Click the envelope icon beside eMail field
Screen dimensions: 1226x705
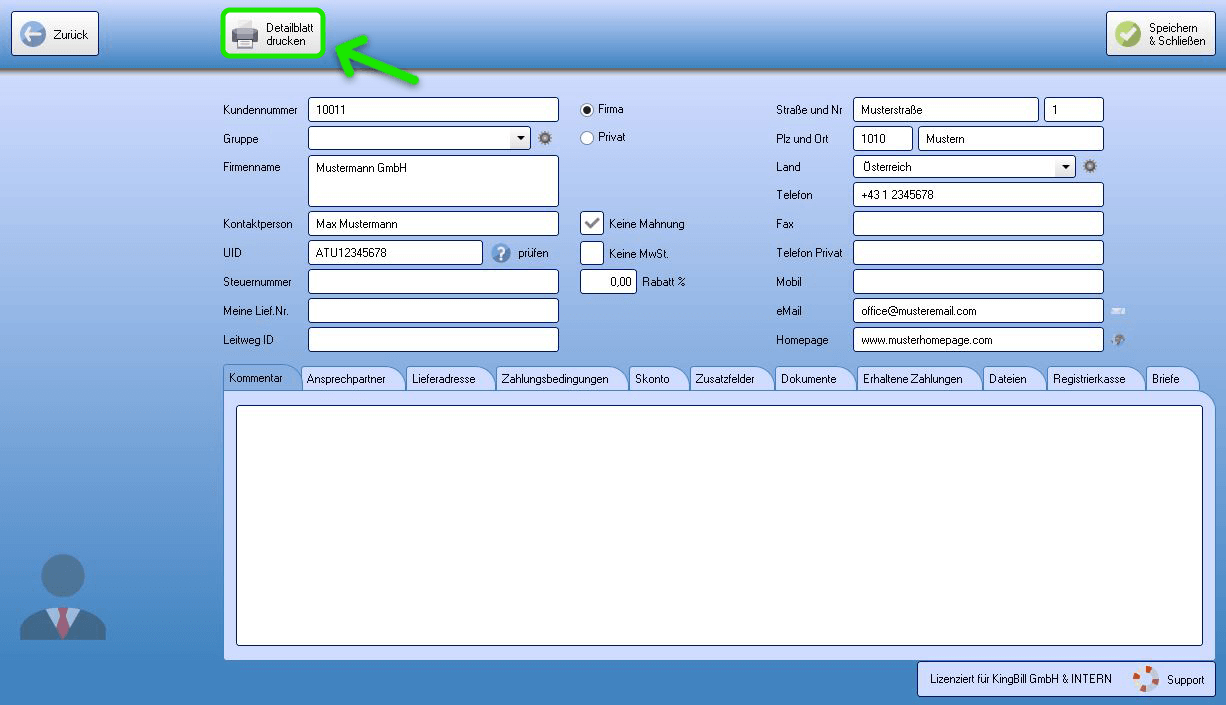(x=1118, y=311)
